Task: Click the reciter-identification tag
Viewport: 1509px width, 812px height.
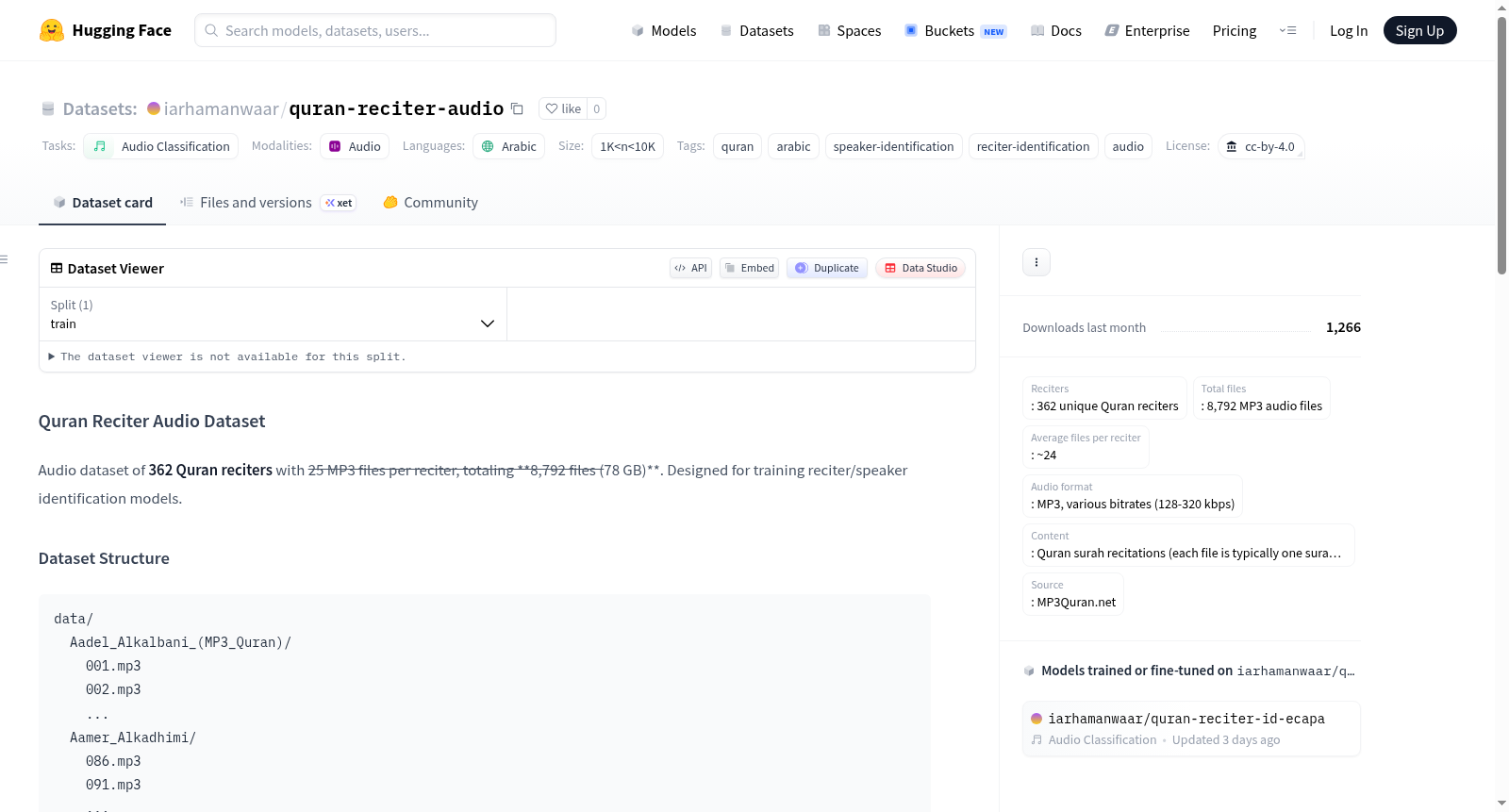Action: pos(1033,146)
